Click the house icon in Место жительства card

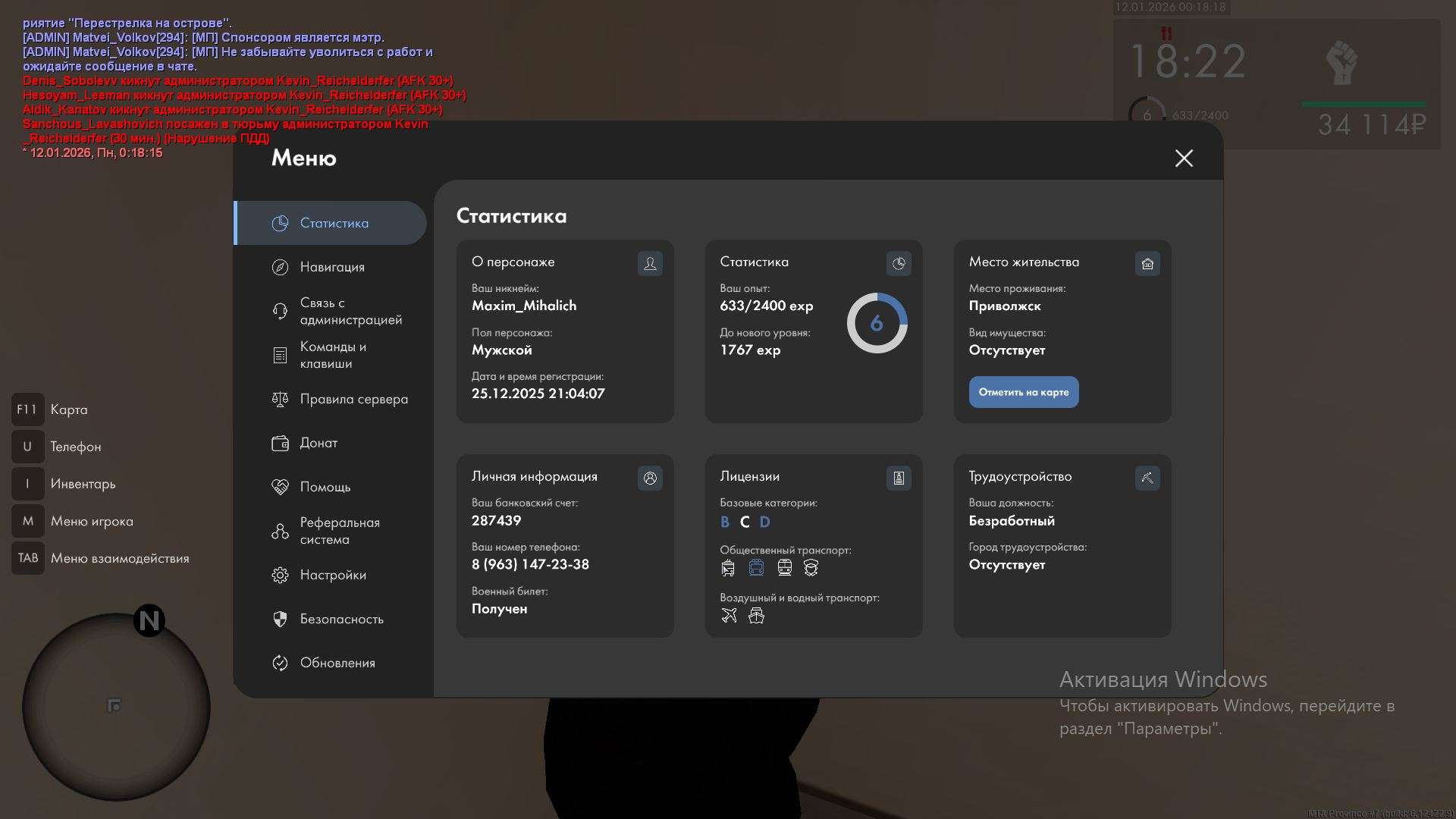pyautogui.click(x=1147, y=263)
